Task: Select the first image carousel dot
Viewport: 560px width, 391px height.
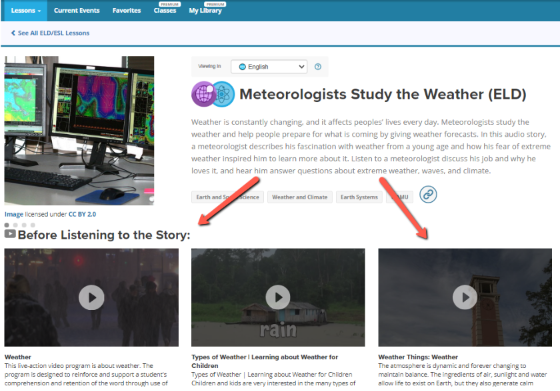Action: (7, 225)
